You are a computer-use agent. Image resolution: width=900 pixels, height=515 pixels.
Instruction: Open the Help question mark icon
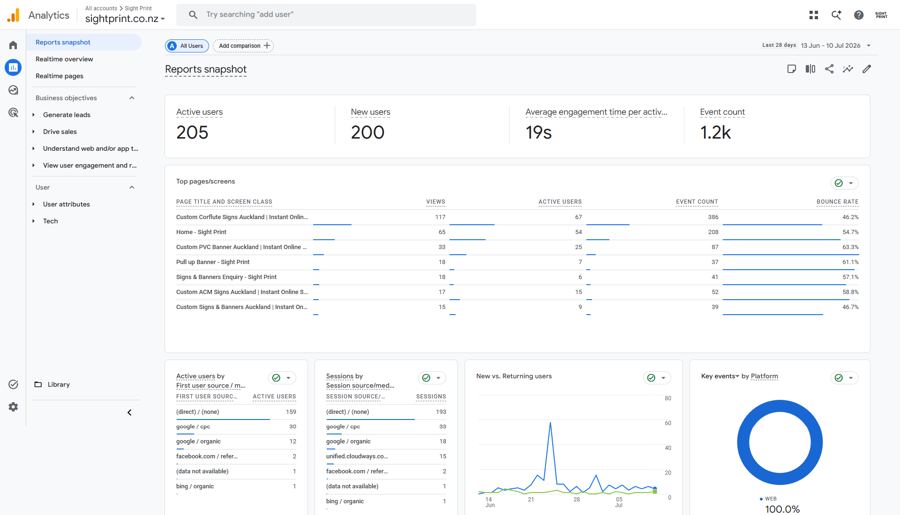[x=858, y=15]
